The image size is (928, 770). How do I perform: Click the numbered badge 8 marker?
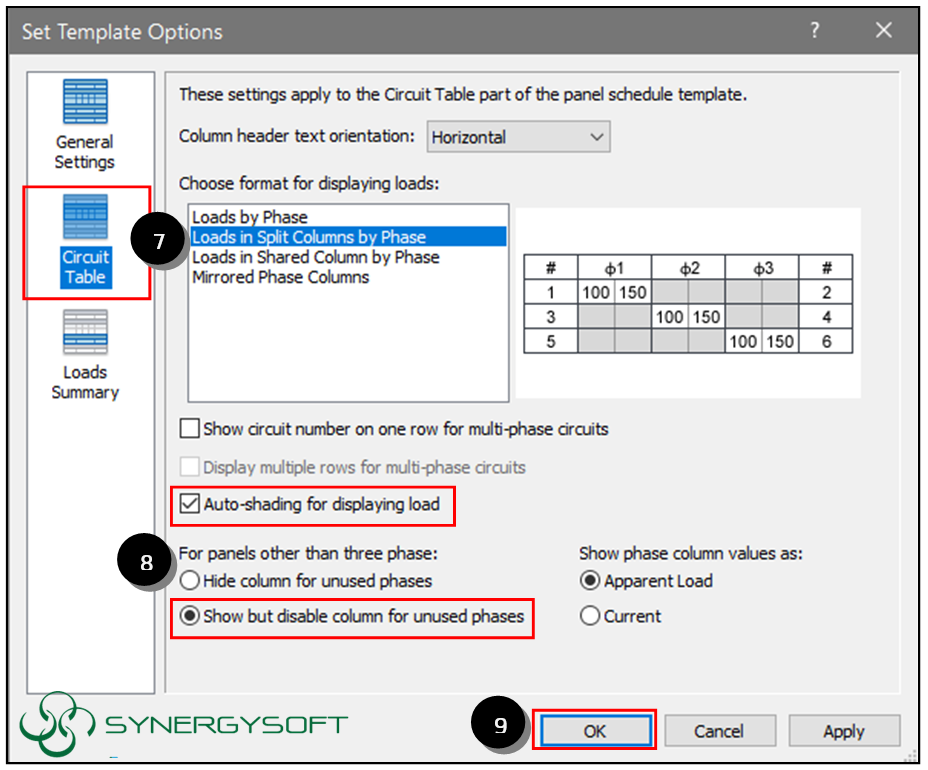point(145,563)
